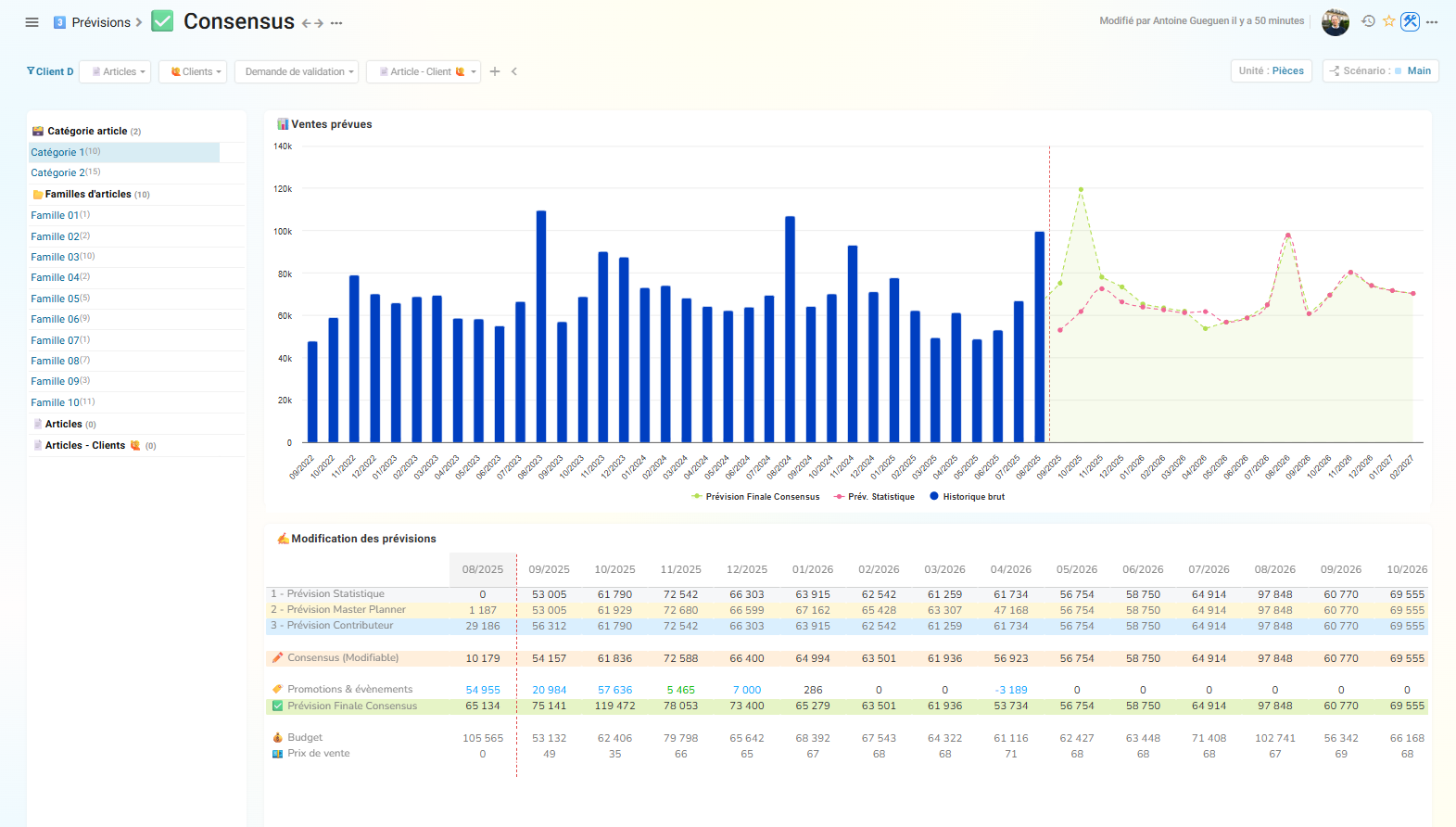Click the Prévision Finale Consensus check icon
This screenshot has height=827, width=1456.
pos(277,706)
